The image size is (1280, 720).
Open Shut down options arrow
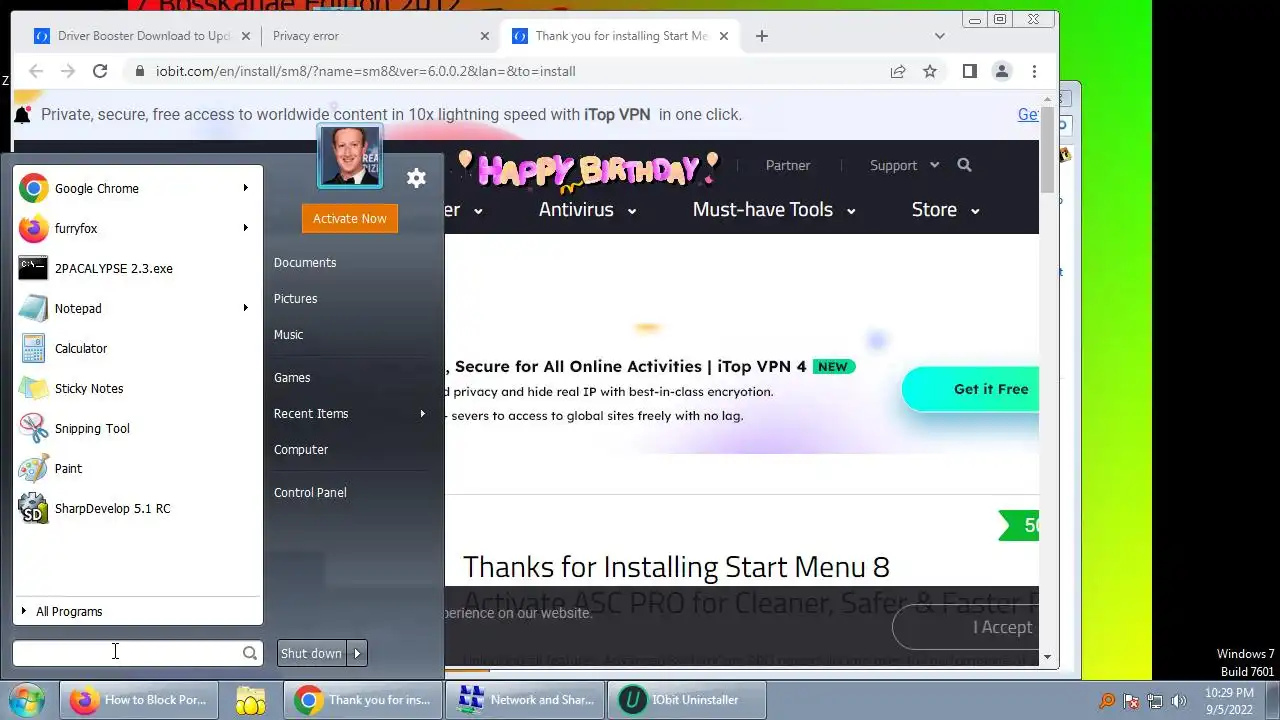click(357, 653)
